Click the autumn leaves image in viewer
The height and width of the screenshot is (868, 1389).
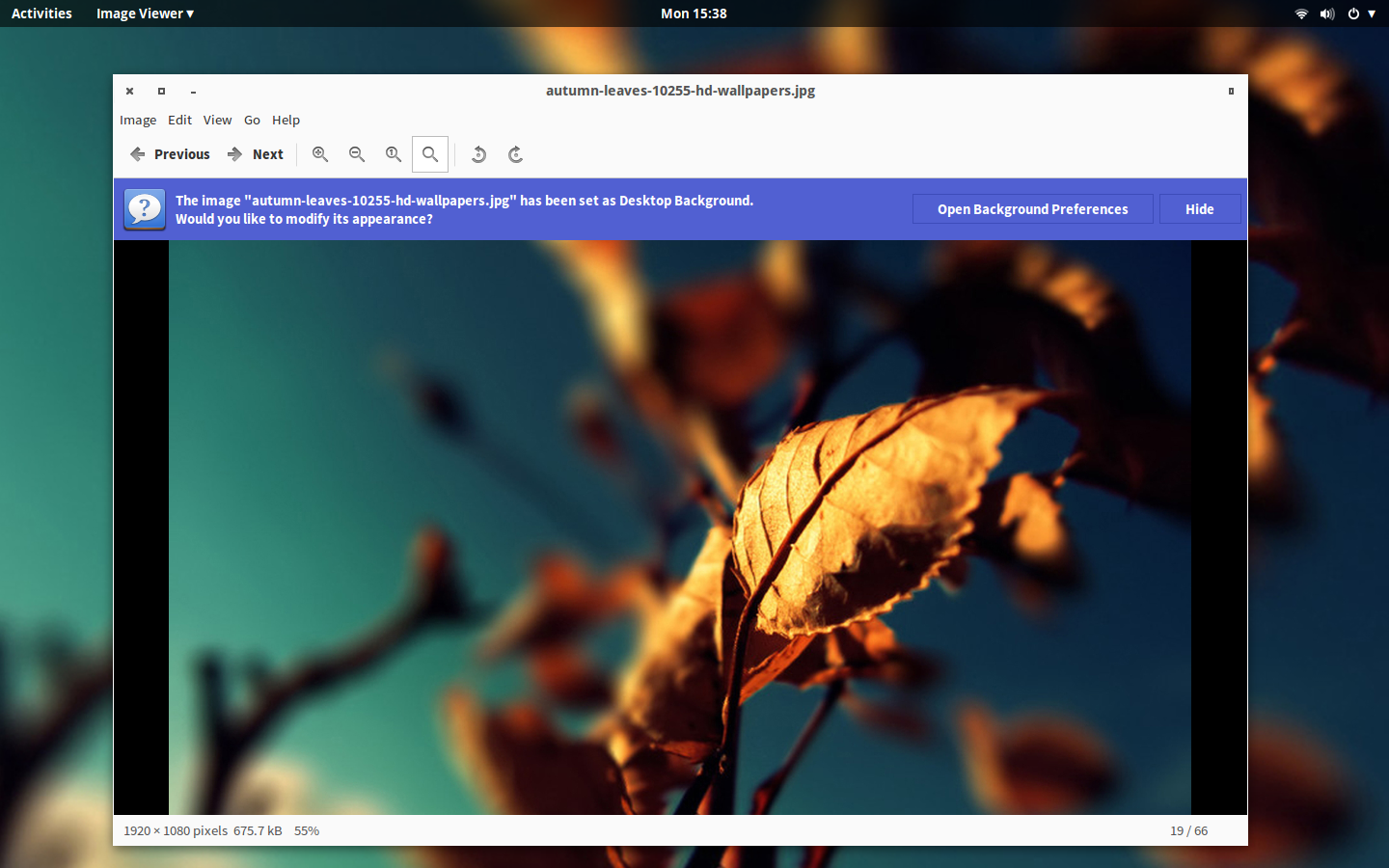click(x=680, y=528)
